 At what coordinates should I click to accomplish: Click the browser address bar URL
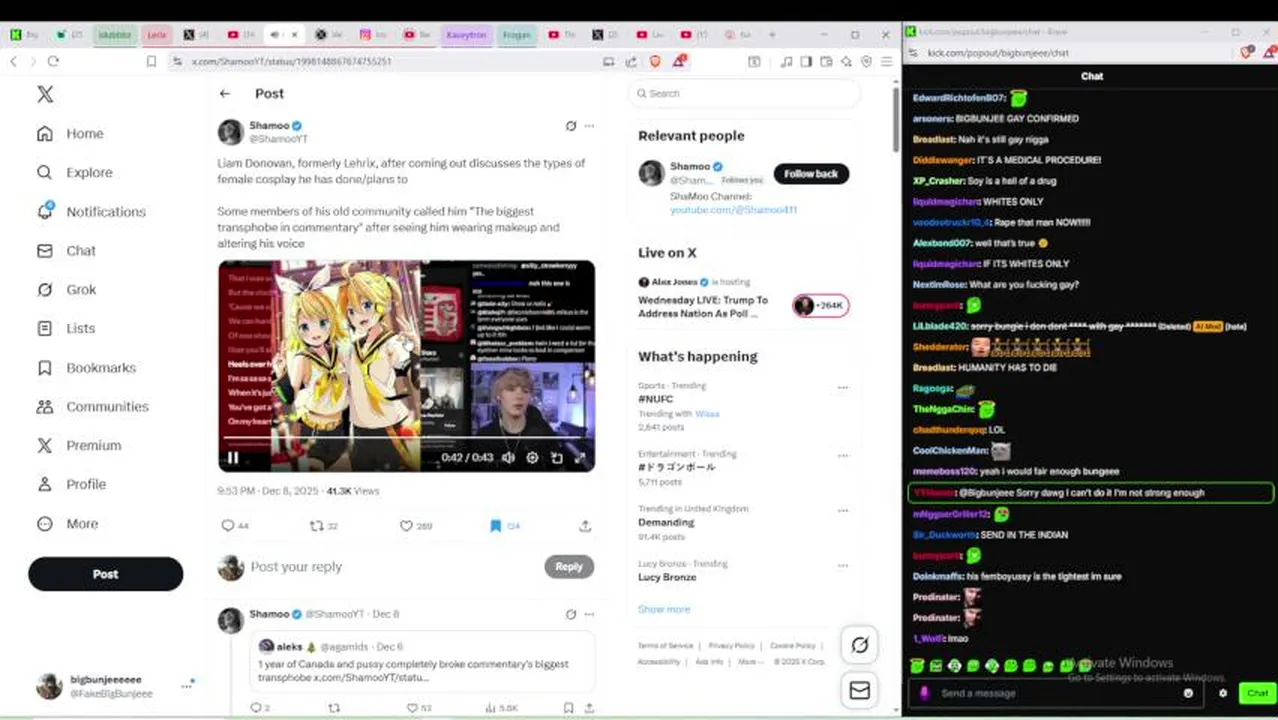(x=291, y=61)
